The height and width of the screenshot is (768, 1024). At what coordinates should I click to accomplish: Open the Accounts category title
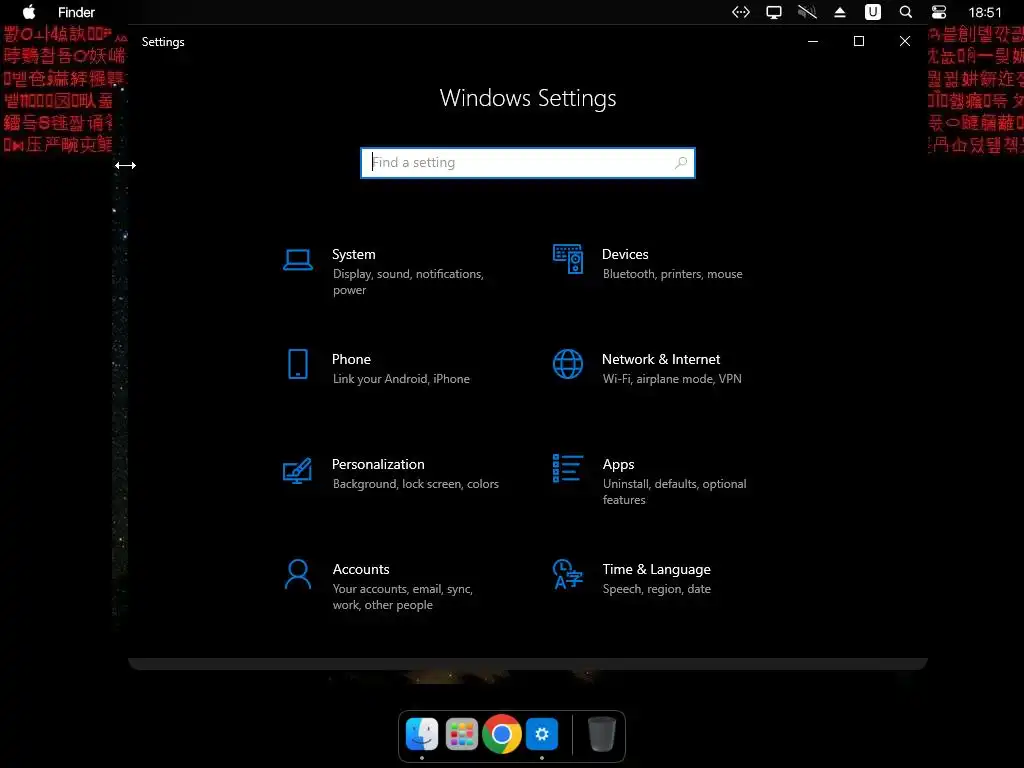(x=361, y=569)
